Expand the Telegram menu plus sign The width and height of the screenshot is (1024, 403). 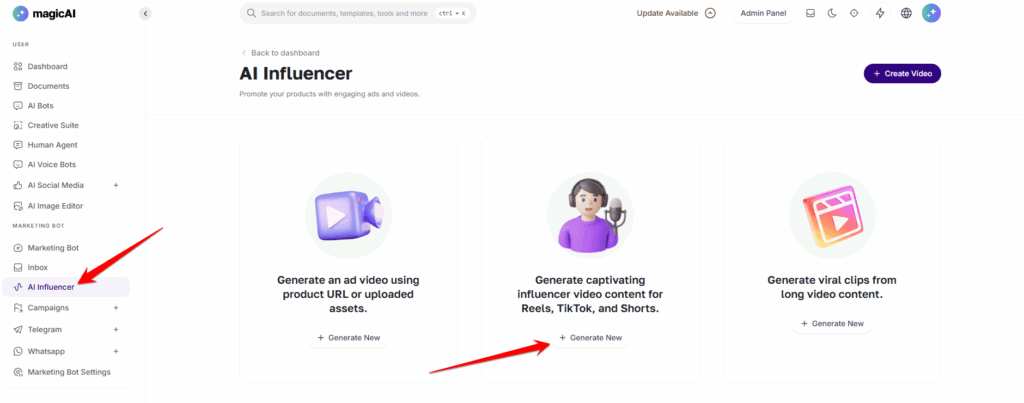(x=116, y=329)
